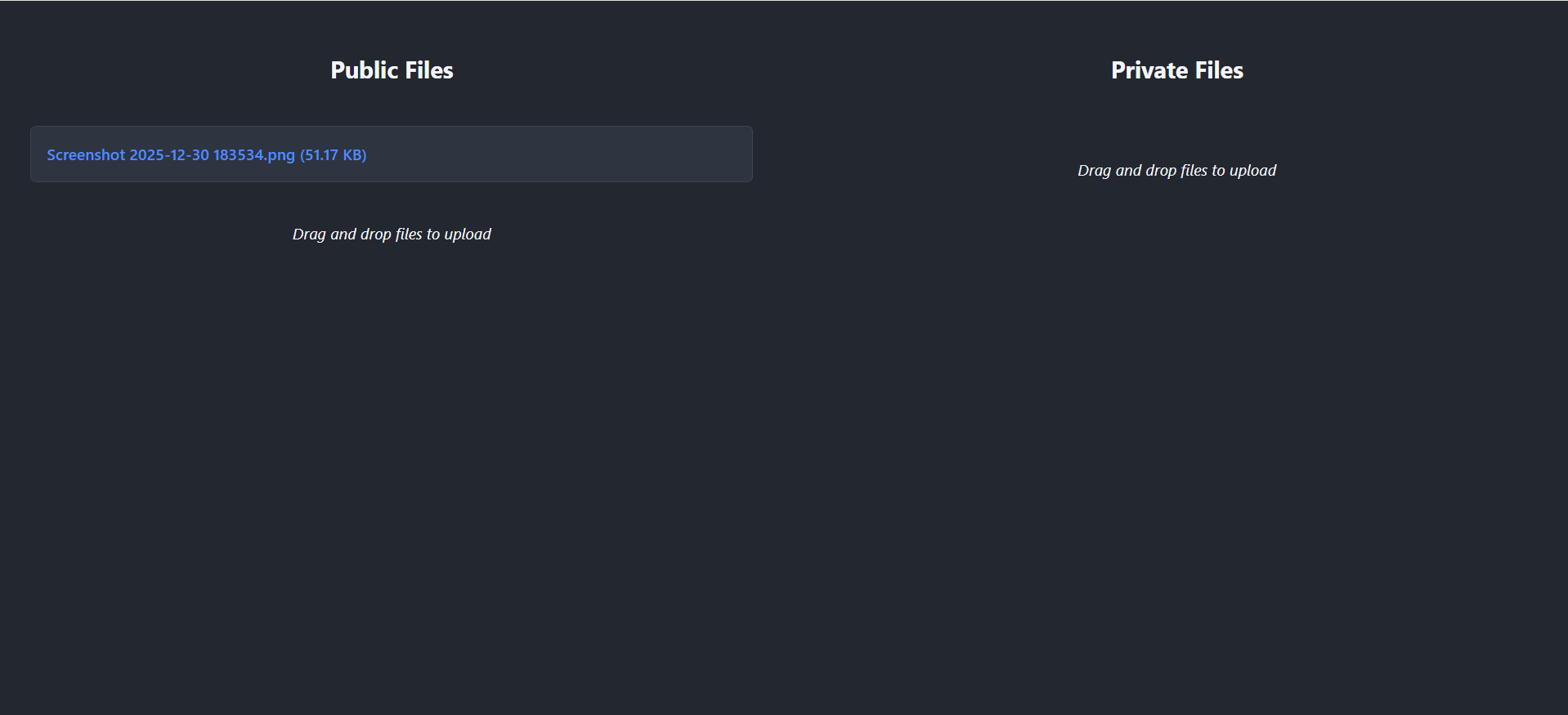Click the date "2025-12-30" in the file name
This screenshot has height=715, width=1568.
click(169, 155)
